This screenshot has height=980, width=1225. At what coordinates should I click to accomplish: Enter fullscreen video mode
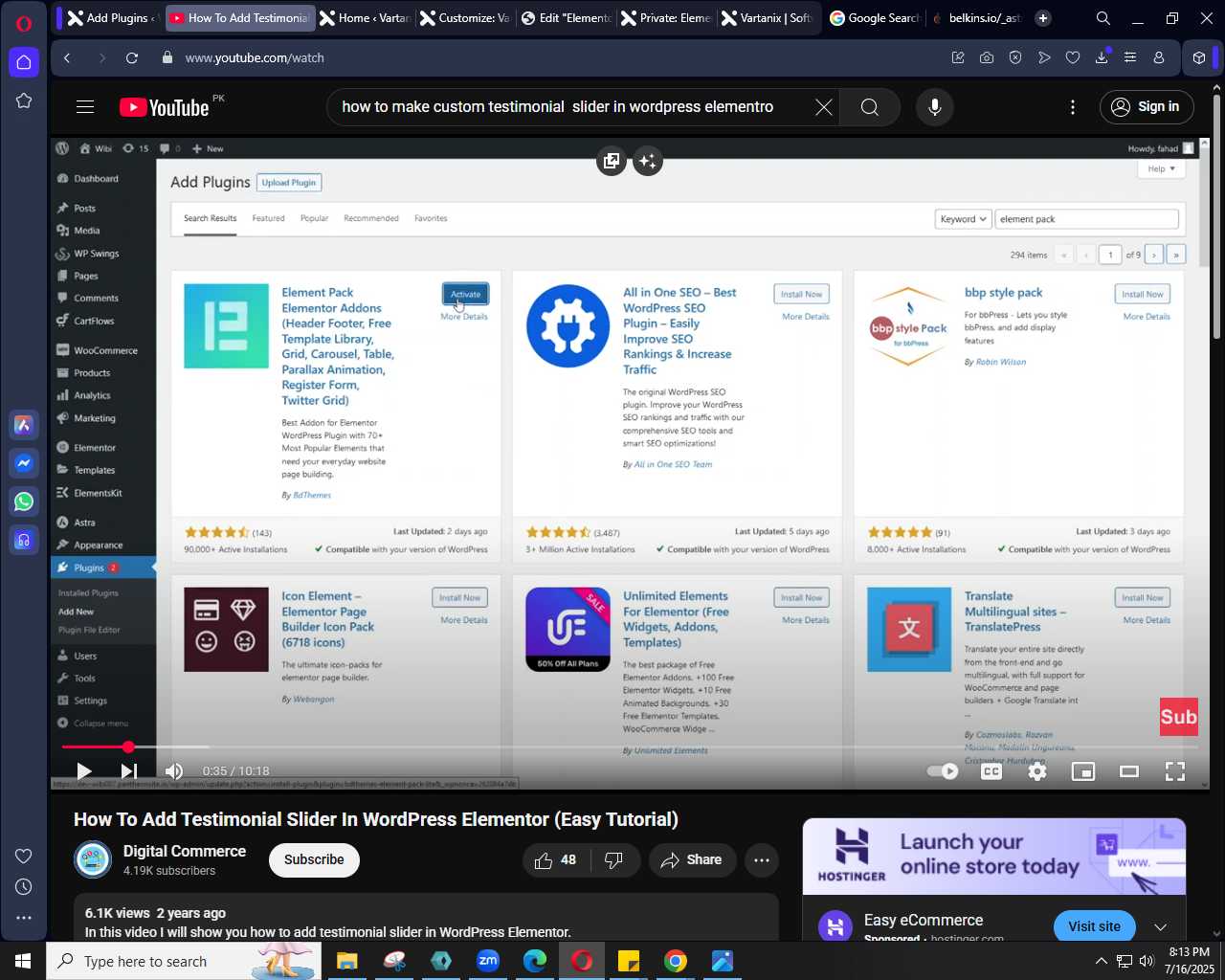(1175, 771)
